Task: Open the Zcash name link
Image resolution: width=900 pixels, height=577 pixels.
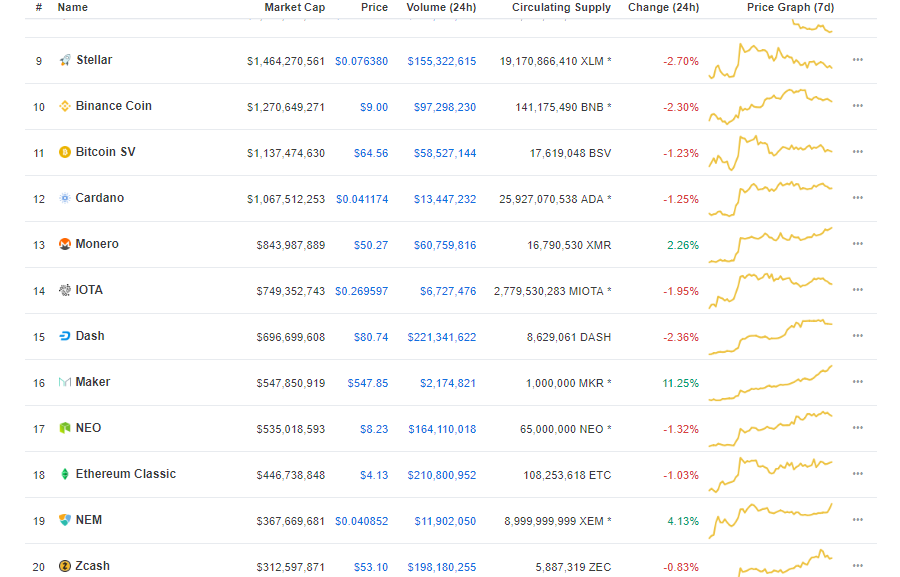Action: [92, 566]
